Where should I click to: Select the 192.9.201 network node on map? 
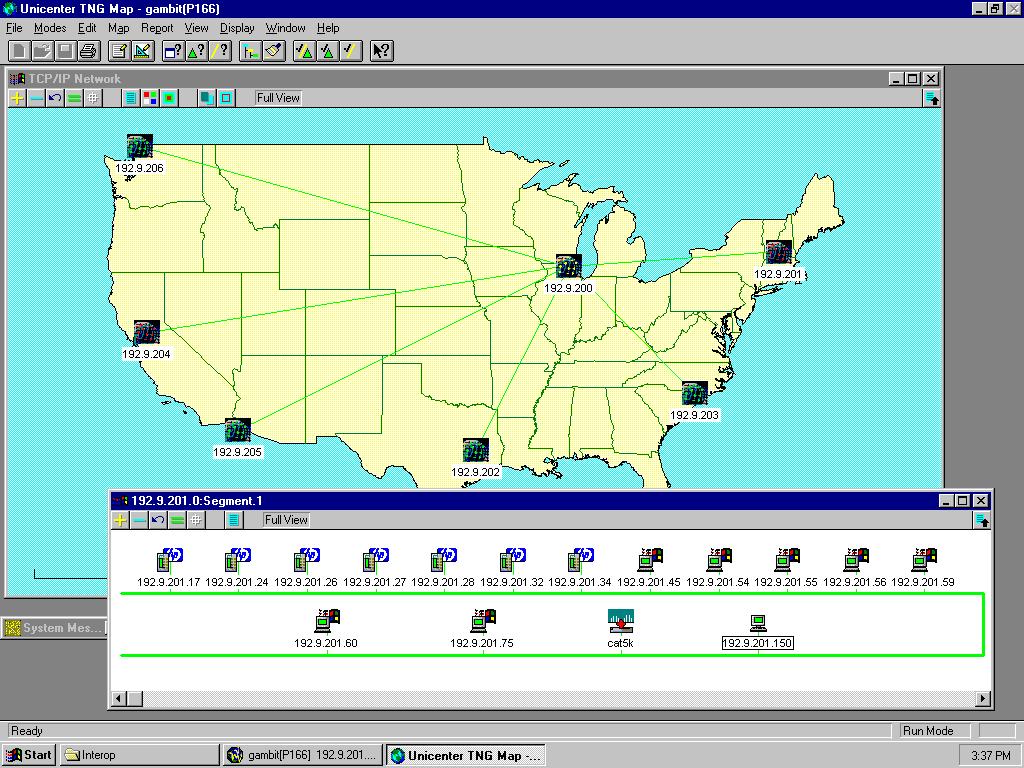click(778, 253)
